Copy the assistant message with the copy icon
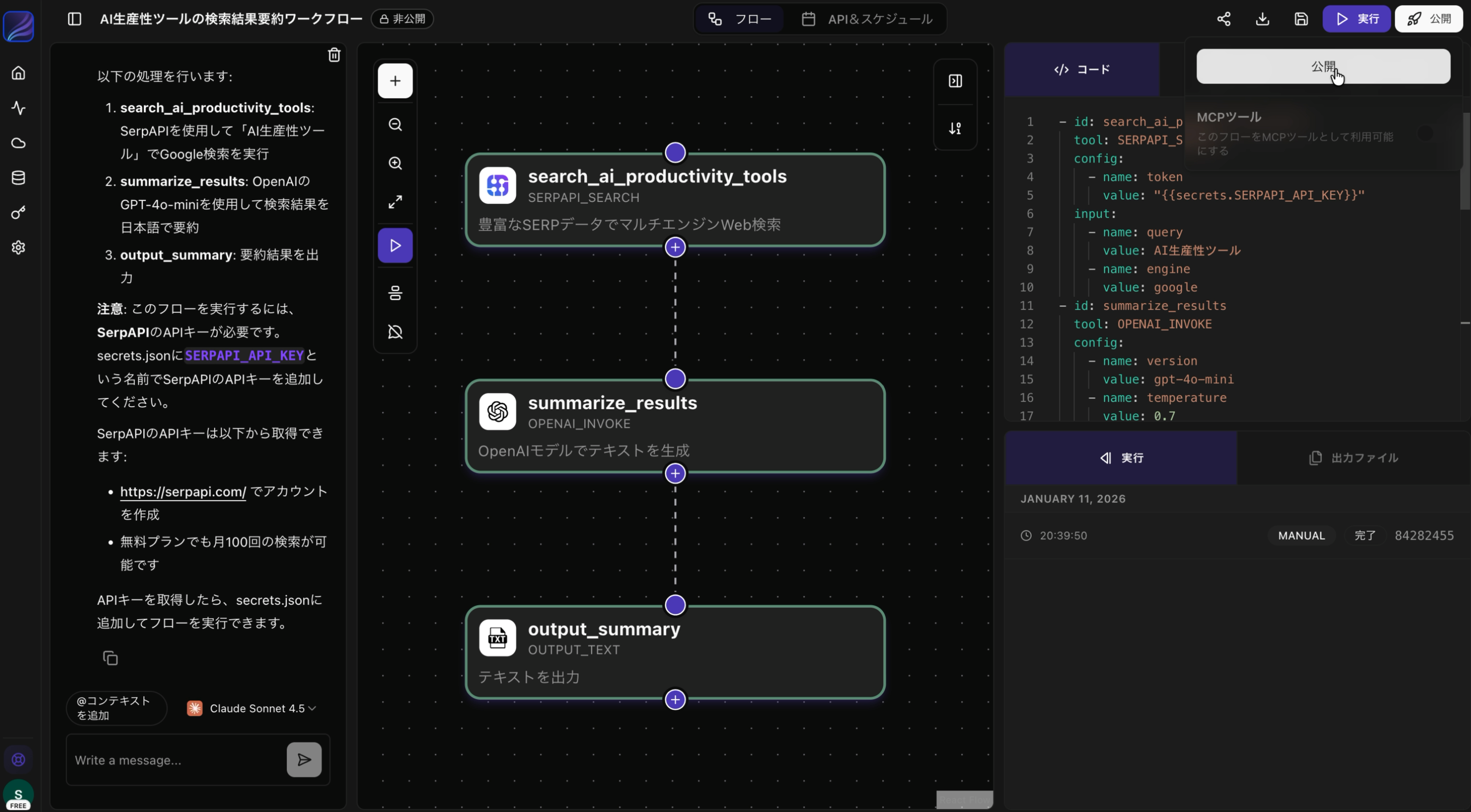Image resolution: width=1471 pixels, height=812 pixels. point(110,658)
